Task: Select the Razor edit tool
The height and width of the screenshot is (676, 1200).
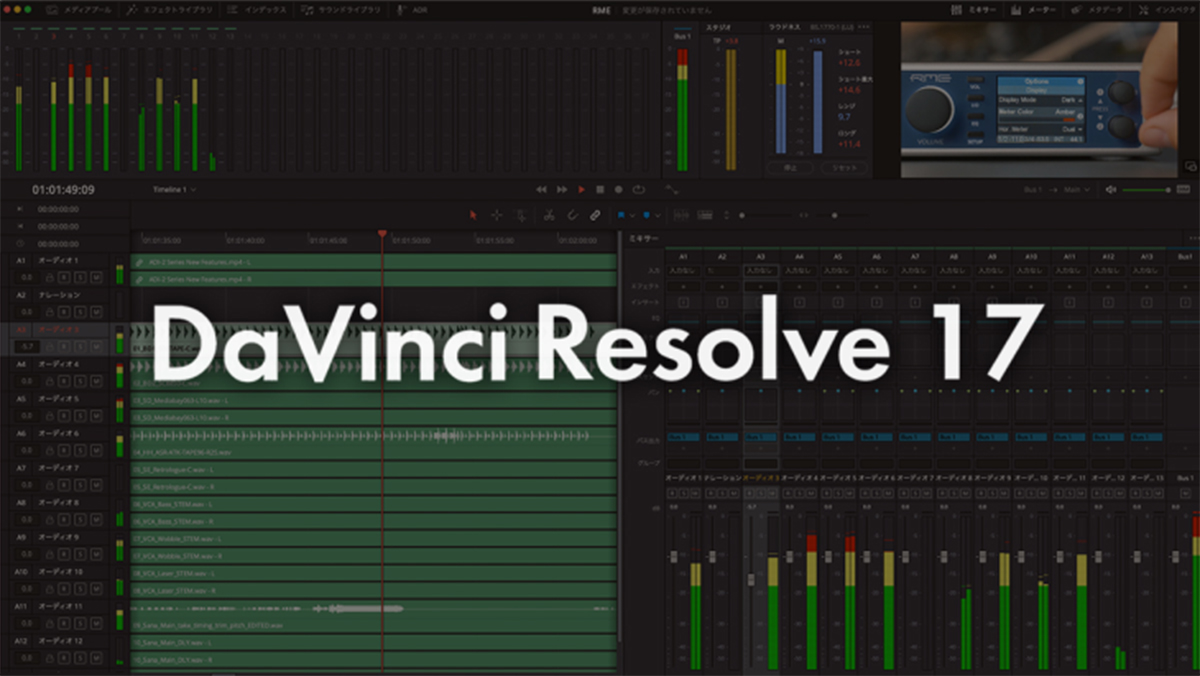Action: [549, 214]
